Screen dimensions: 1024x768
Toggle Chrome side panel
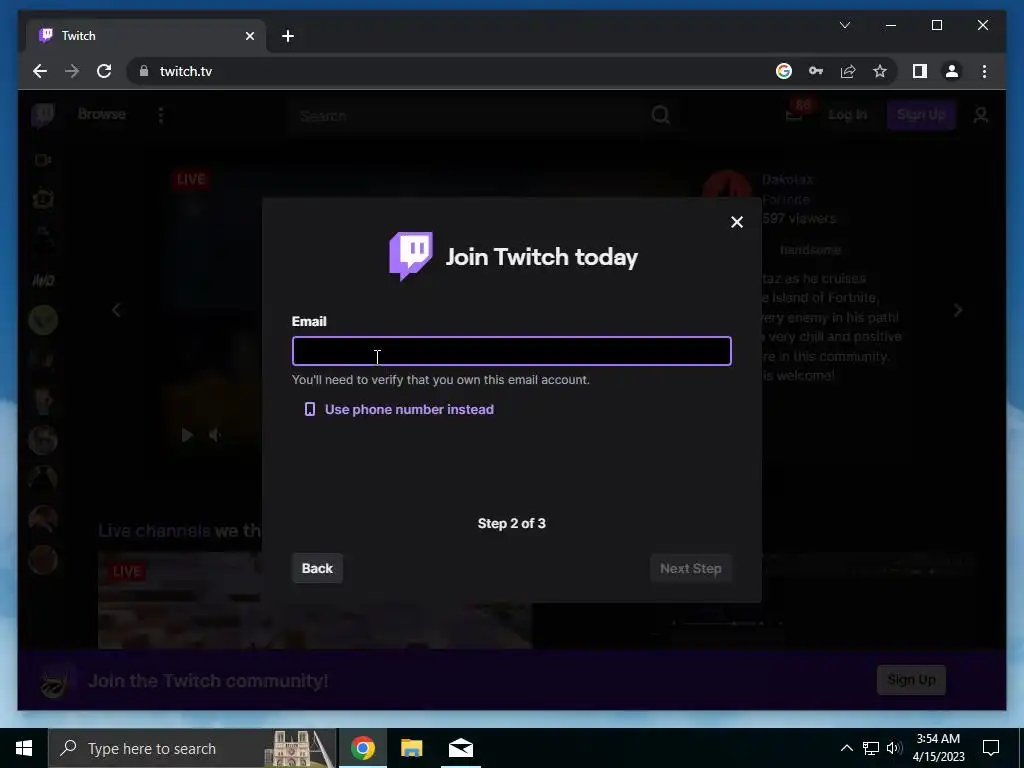tap(920, 71)
